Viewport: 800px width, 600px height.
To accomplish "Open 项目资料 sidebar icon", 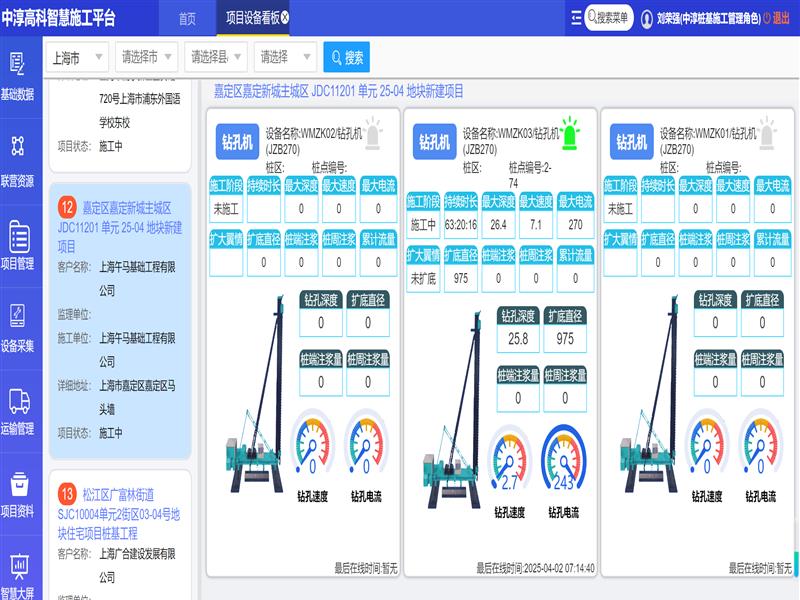I will pos(17,493).
